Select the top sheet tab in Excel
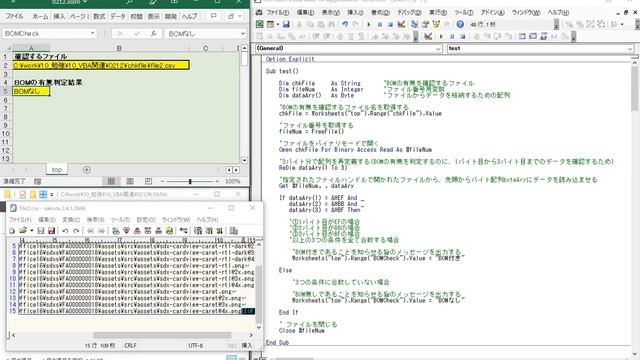The height and width of the screenshot is (360, 640). 57,170
